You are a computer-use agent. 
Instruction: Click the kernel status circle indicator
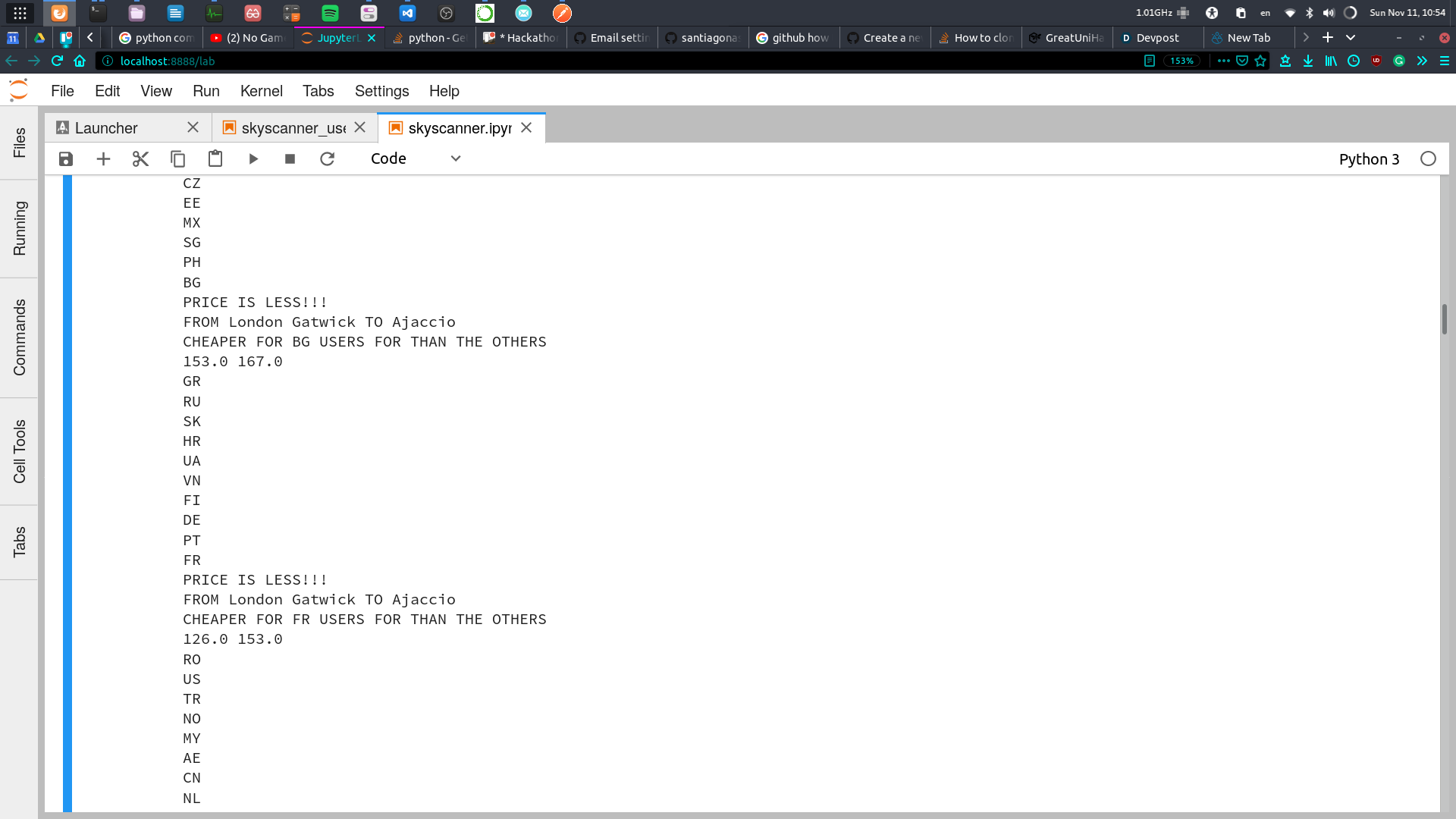coord(1428,159)
